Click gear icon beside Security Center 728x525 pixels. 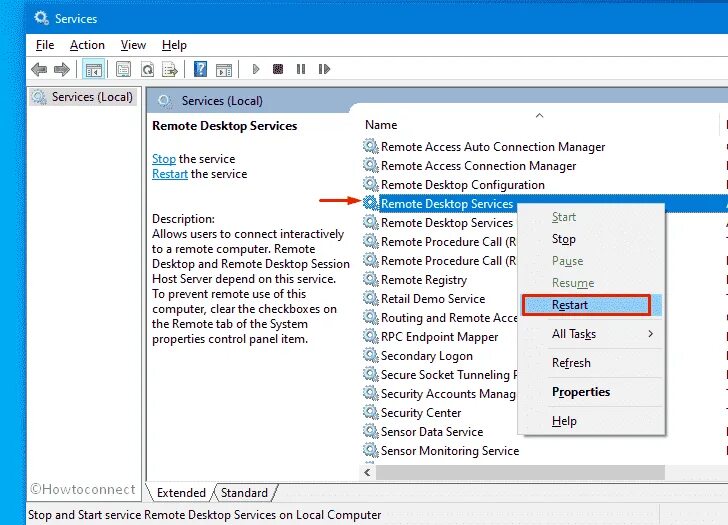tap(370, 412)
